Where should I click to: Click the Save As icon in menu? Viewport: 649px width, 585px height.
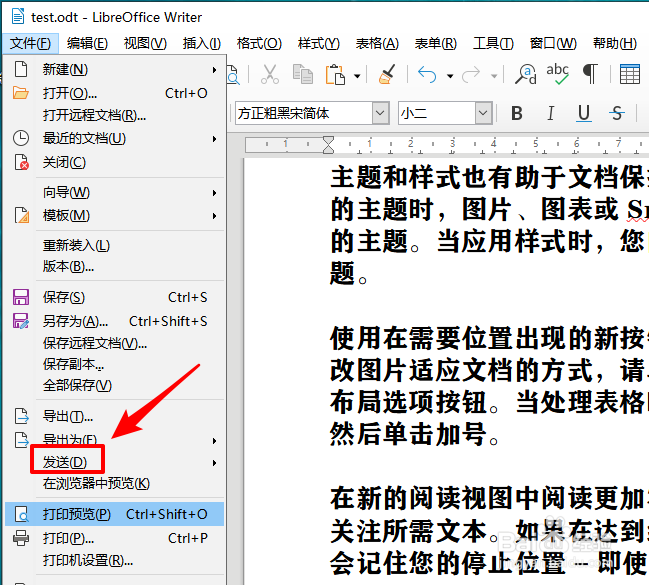tap(21, 321)
